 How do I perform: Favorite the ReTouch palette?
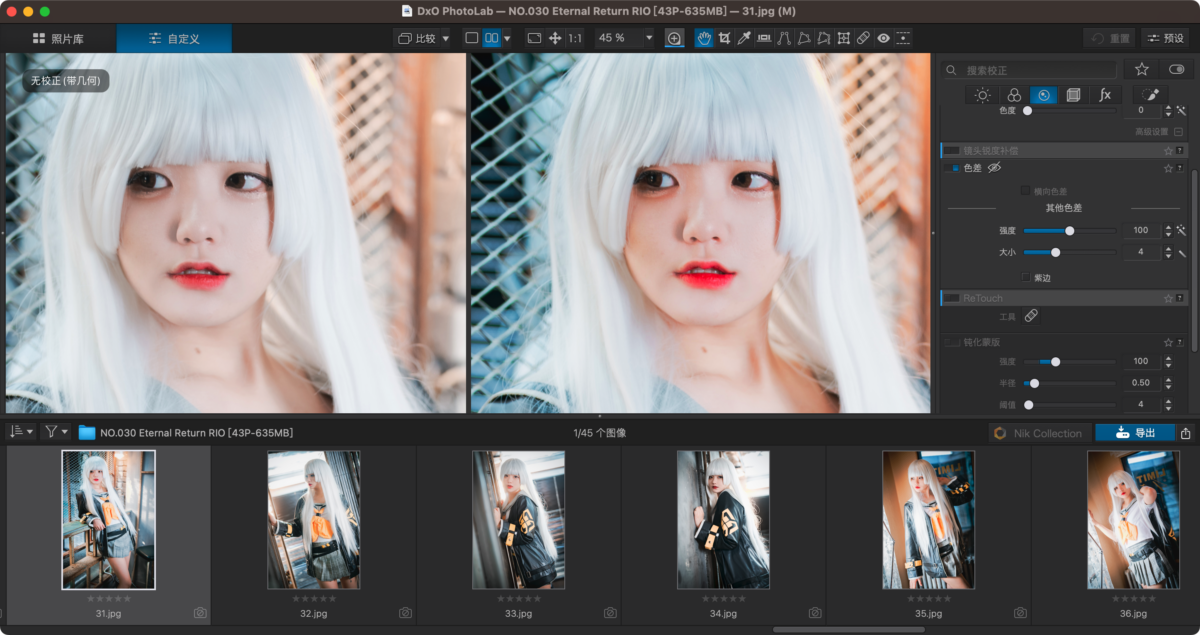point(1168,298)
